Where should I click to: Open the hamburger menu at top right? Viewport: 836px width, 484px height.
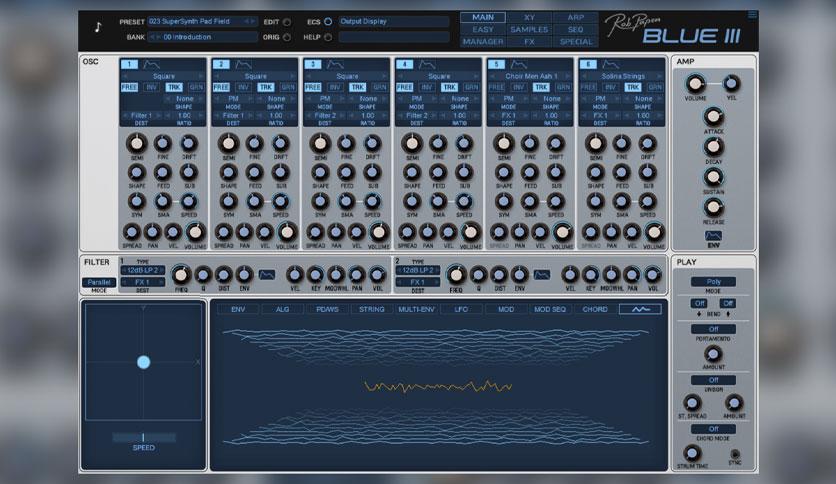click(x=752, y=15)
